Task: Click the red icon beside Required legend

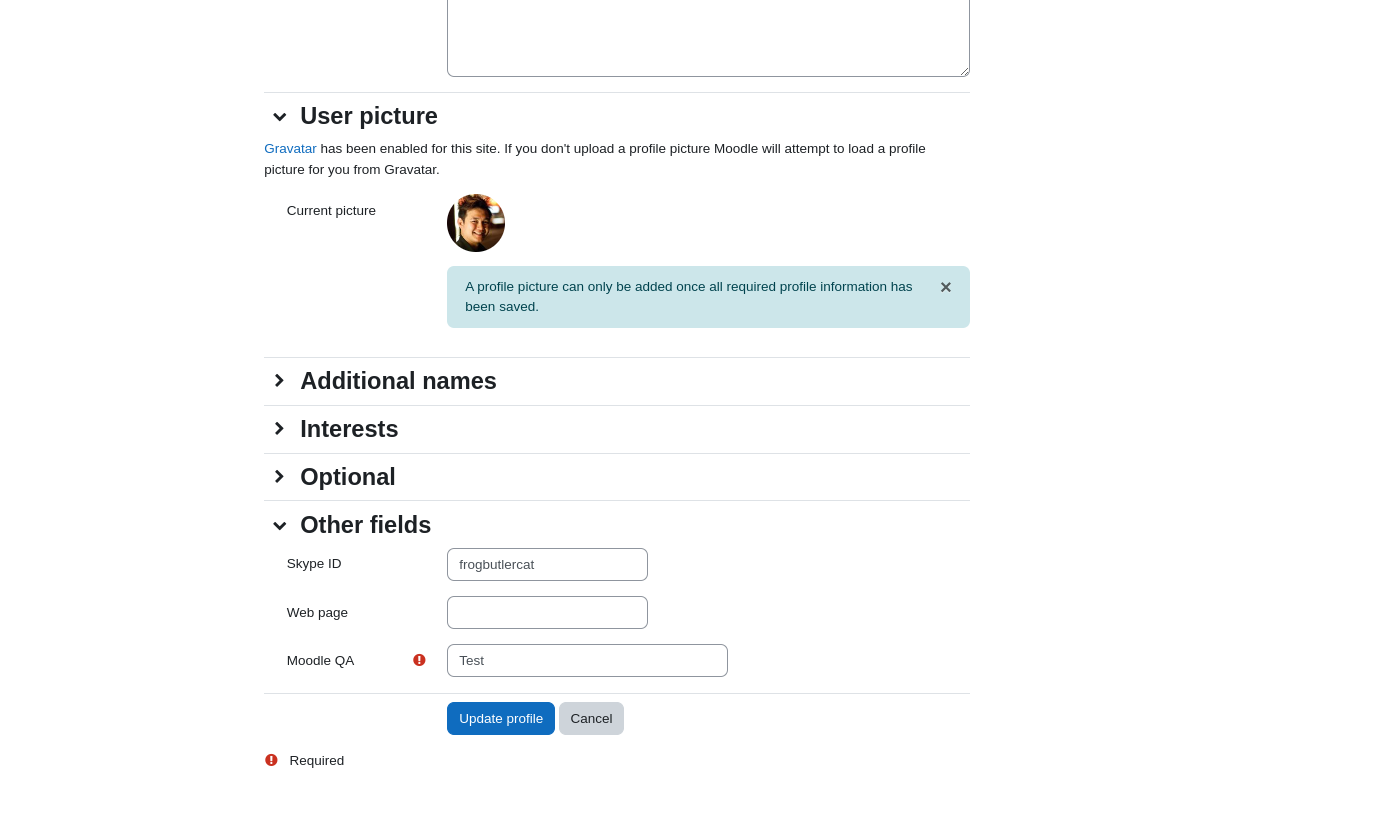Action: (271, 760)
